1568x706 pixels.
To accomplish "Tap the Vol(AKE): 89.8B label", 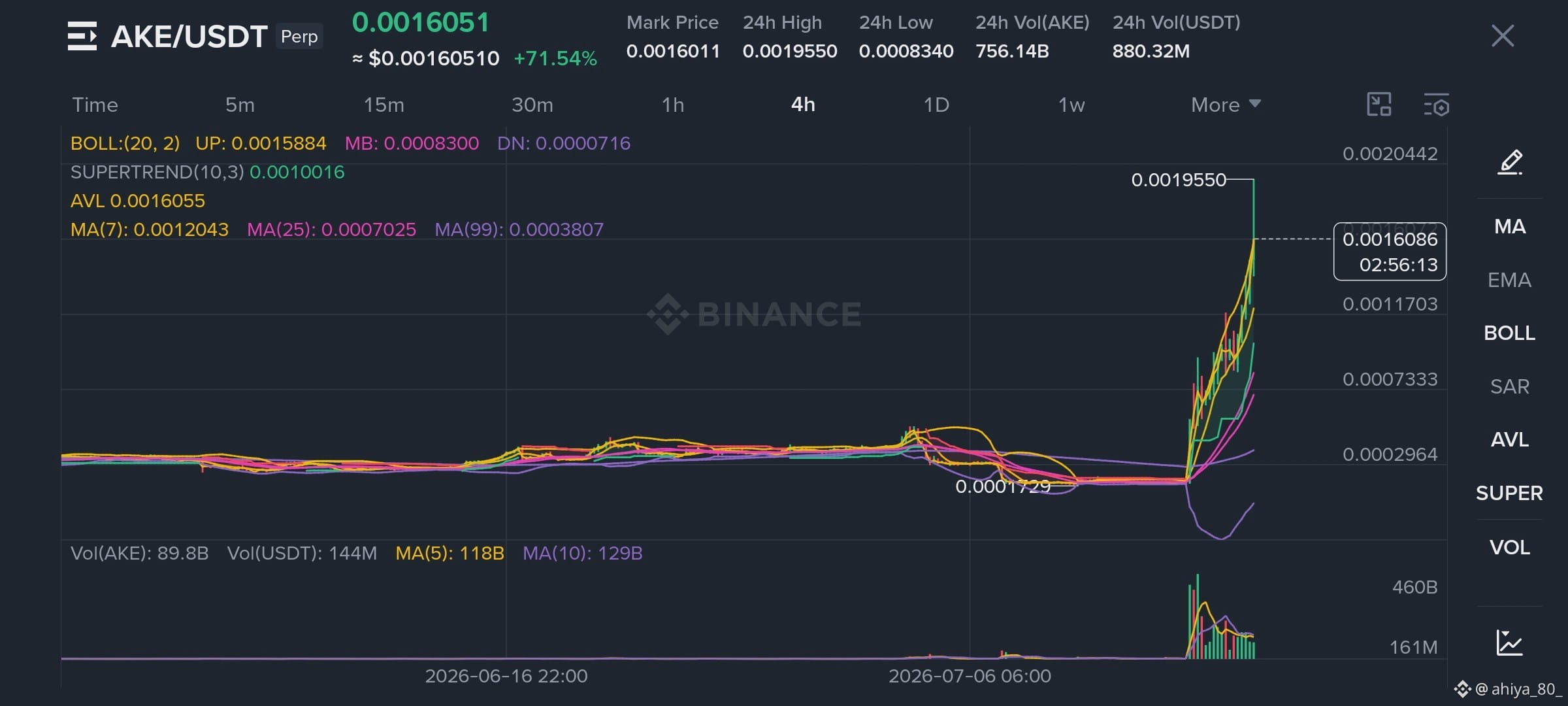I will click(139, 553).
